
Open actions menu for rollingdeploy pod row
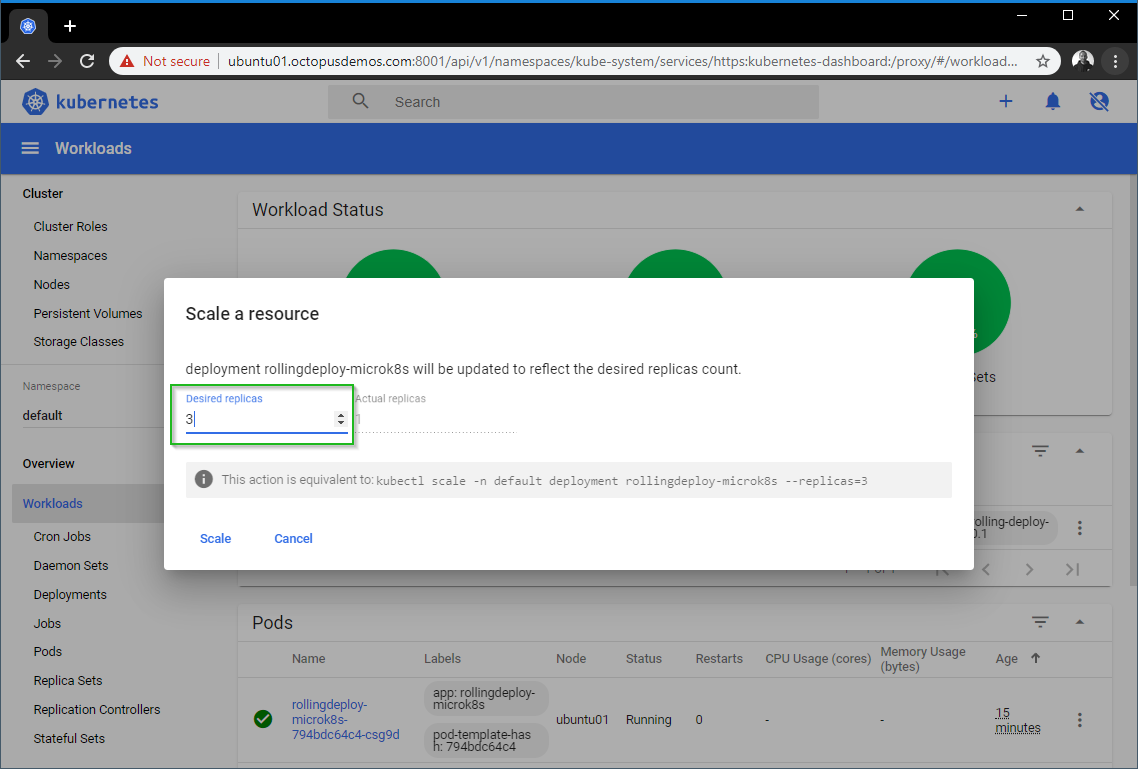point(1080,720)
